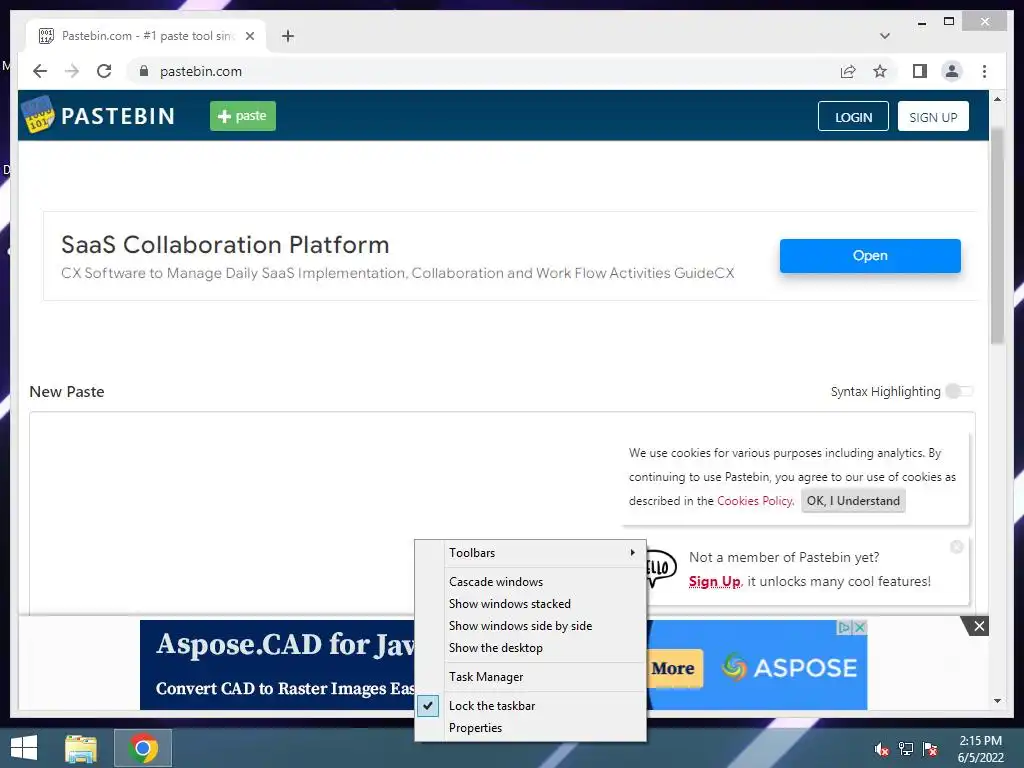1024x768 pixels.
Task: Choose Show windows side by side
Action: (530, 626)
